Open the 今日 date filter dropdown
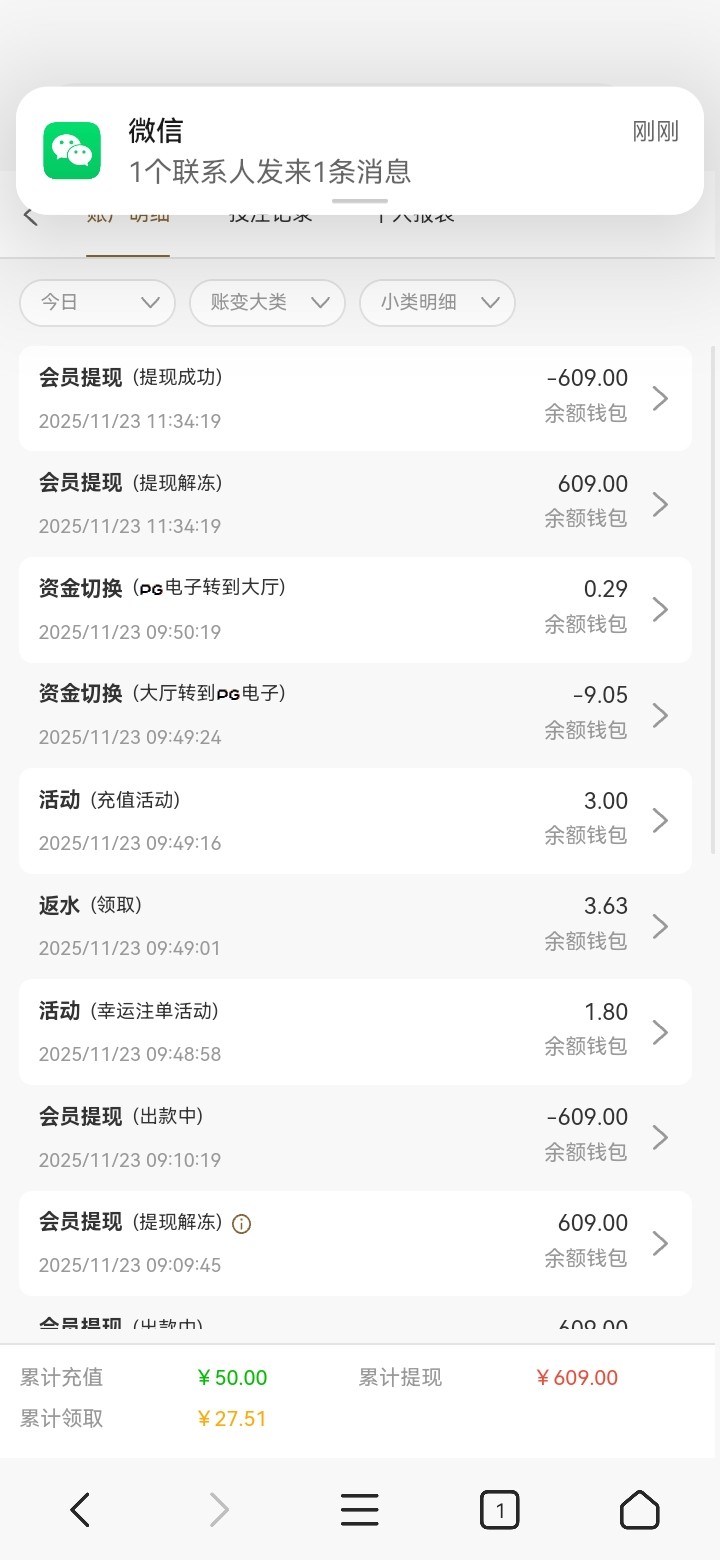Image resolution: width=720 pixels, height=1560 pixels. [97, 303]
